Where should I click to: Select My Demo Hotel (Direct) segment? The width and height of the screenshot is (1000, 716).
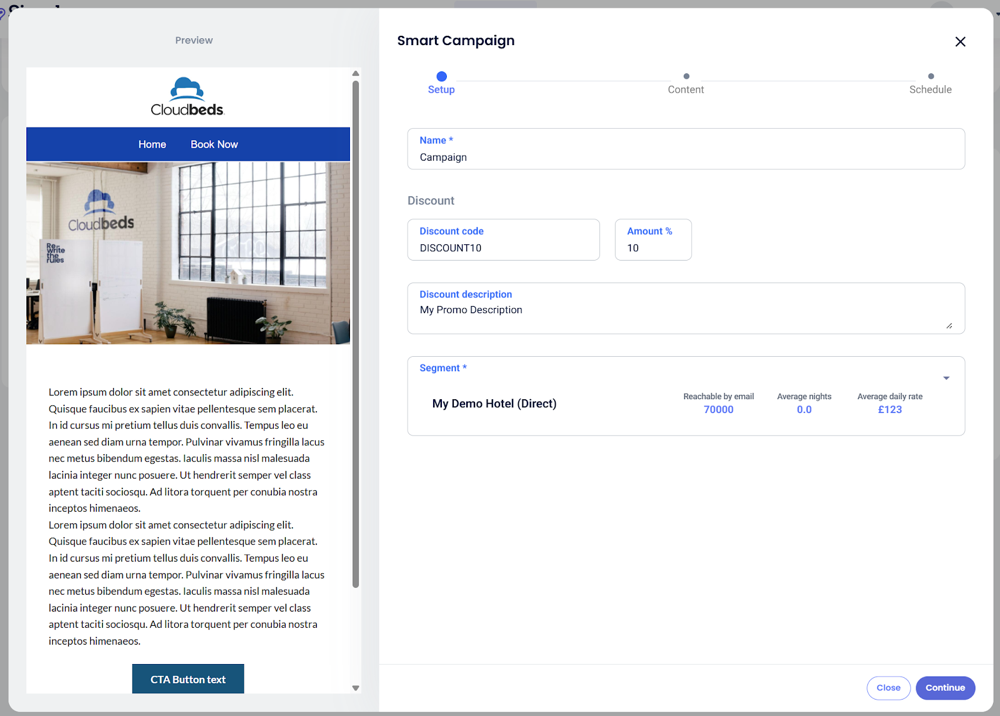point(494,404)
